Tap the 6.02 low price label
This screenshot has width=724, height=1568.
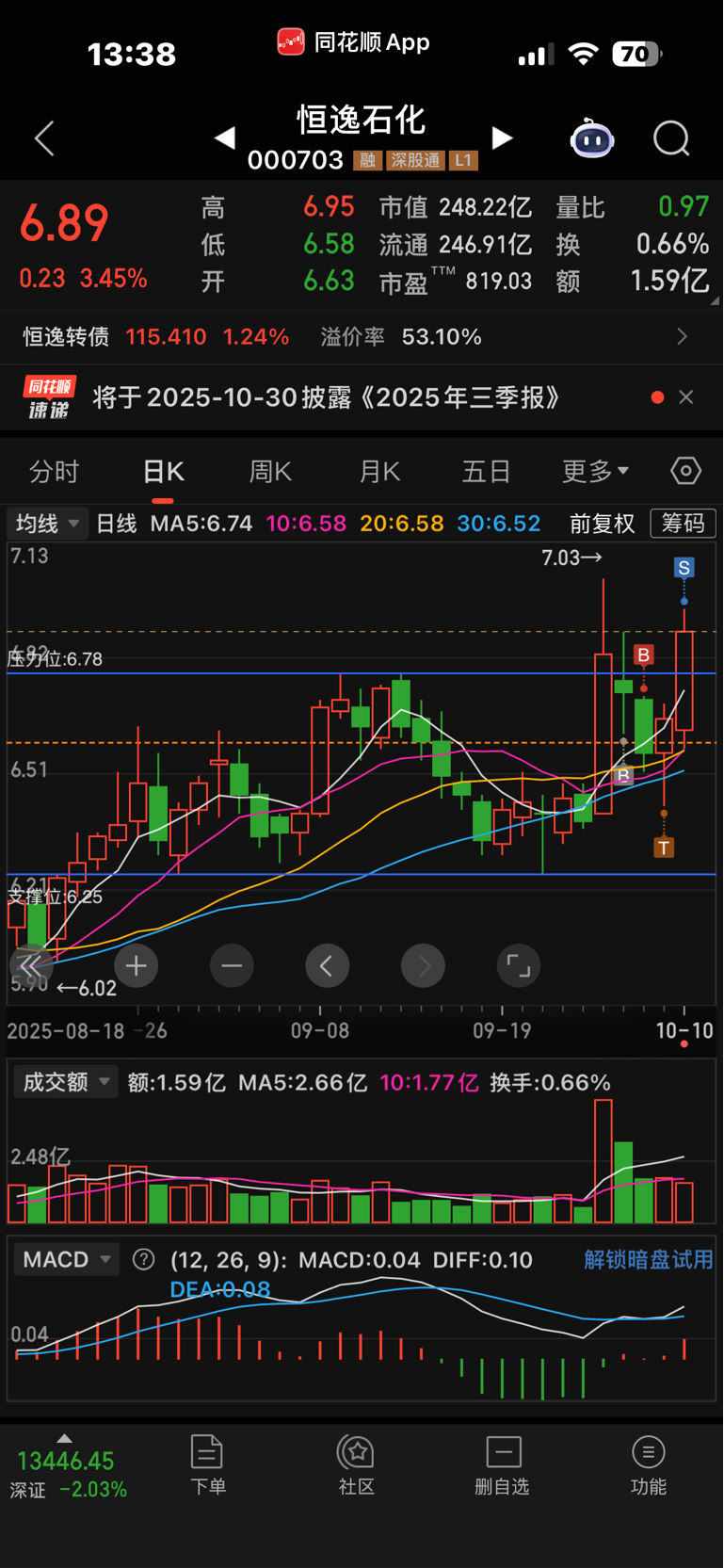click(87, 988)
